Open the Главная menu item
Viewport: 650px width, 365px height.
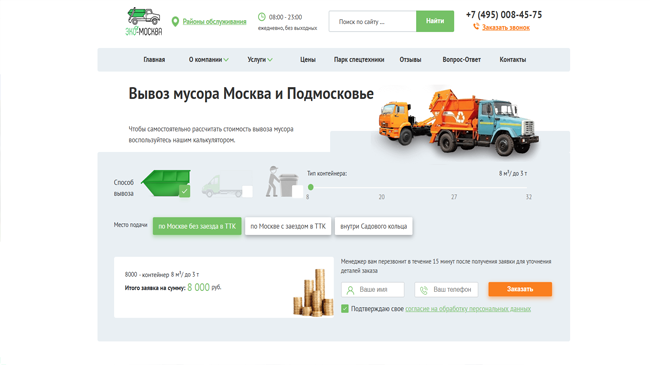tap(154, 60)
